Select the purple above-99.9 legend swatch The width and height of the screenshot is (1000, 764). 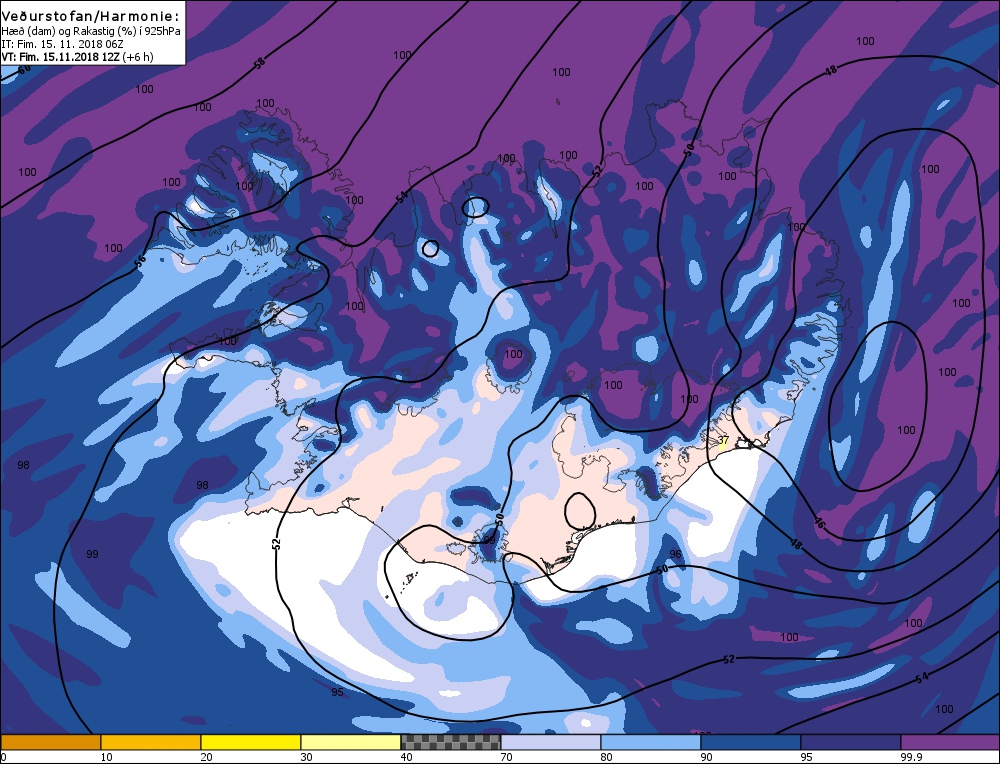tap(950, 742)
